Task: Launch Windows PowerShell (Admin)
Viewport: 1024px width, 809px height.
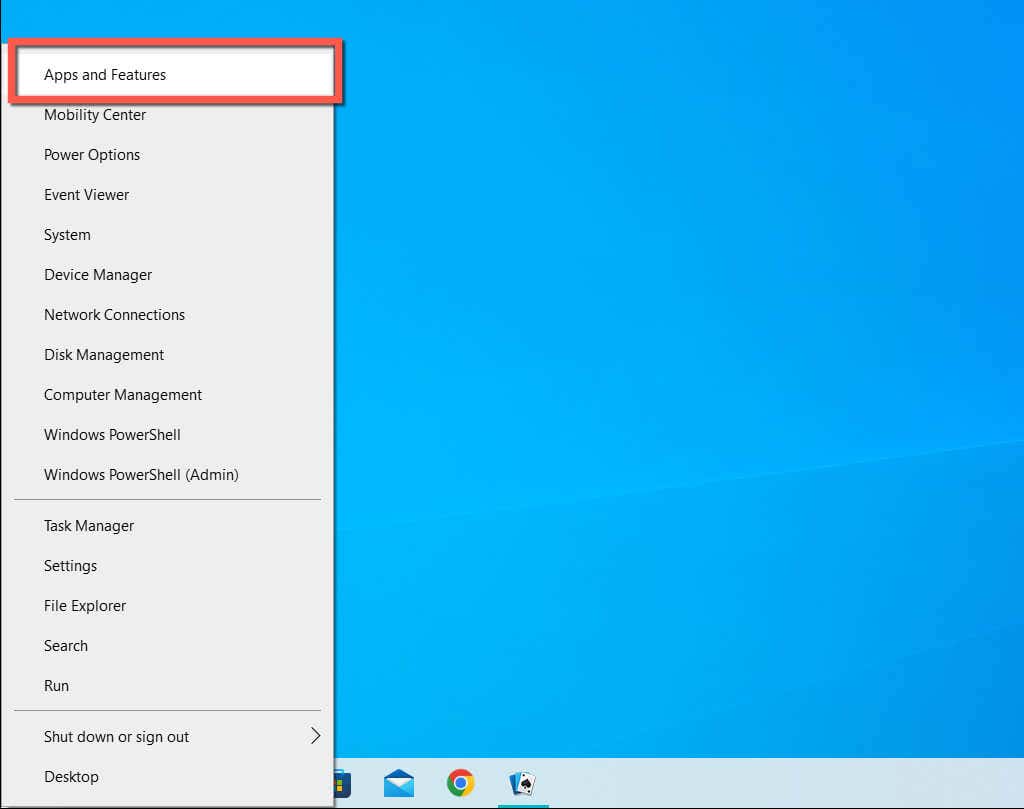Action: point(141,475)
